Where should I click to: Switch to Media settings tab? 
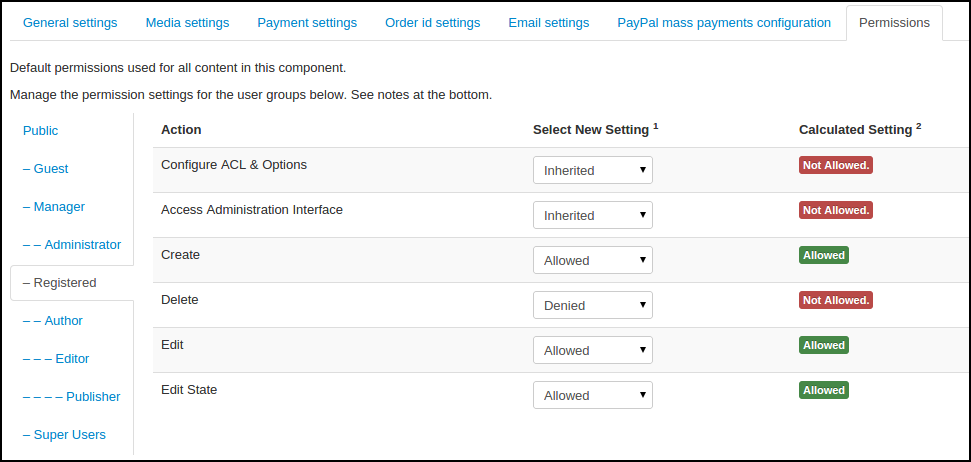click(x=187, y=23)
